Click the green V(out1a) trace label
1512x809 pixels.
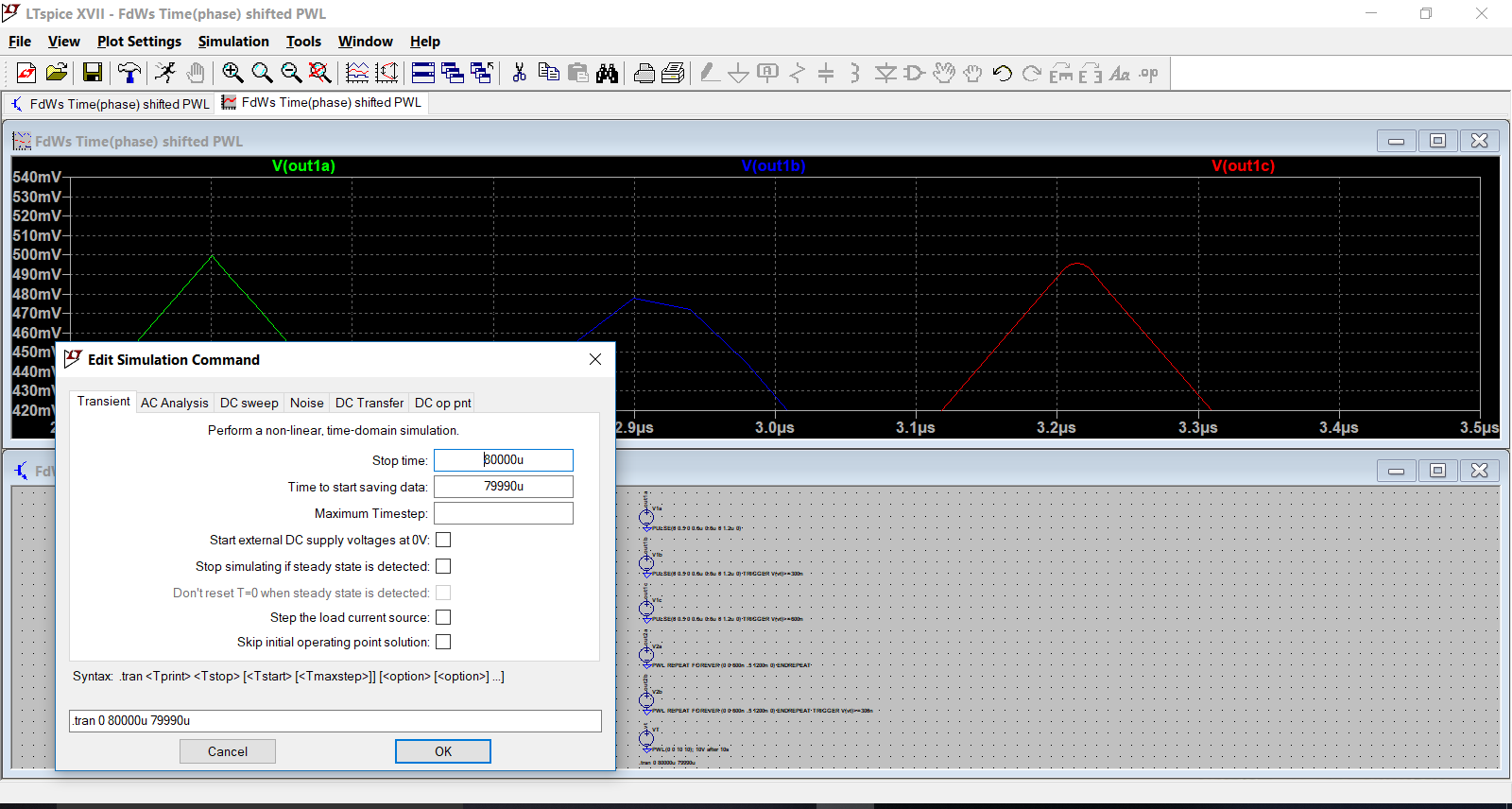[x=303, y=166]
